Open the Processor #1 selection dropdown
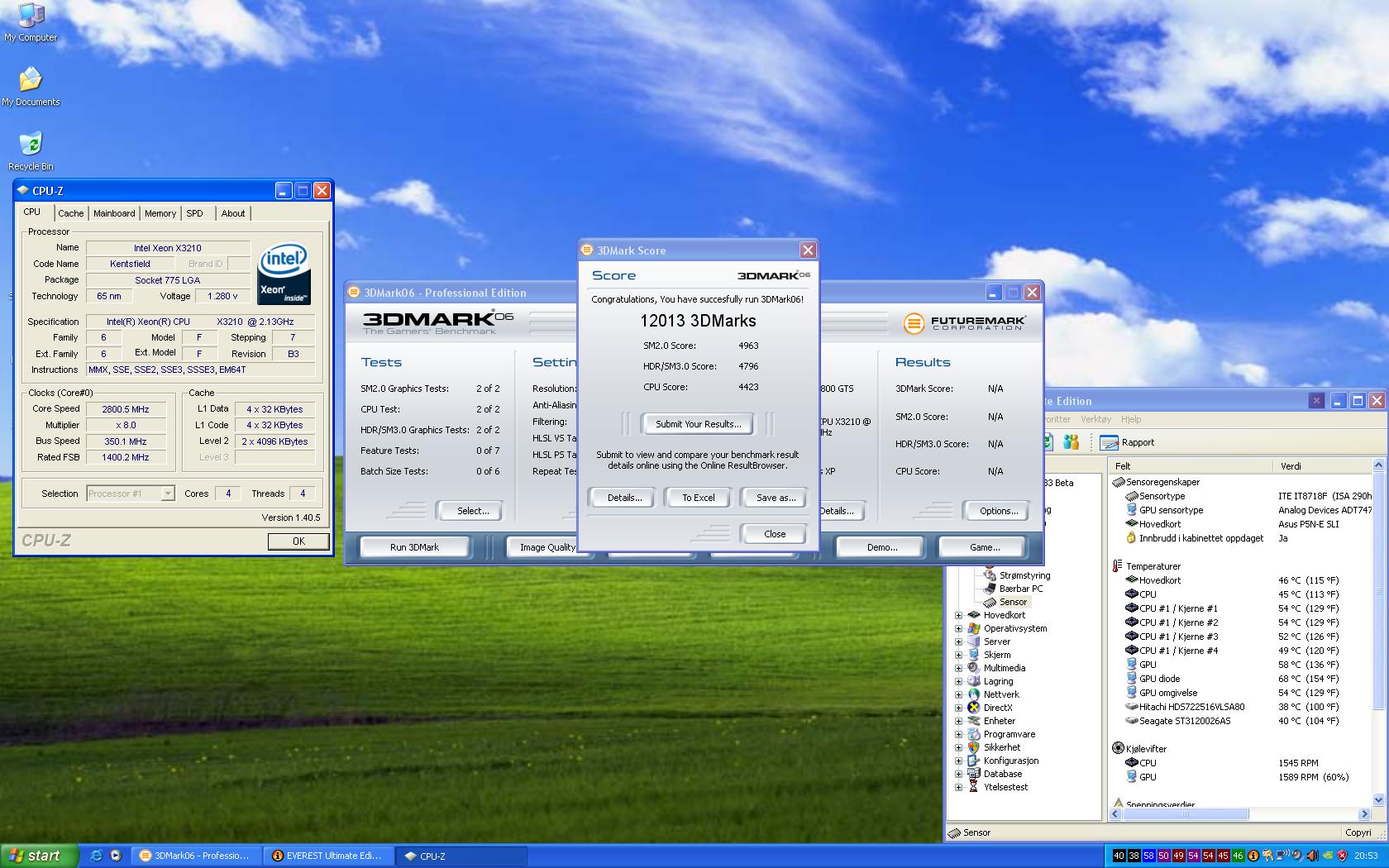1389x868 pixels. tap(131, 494)
